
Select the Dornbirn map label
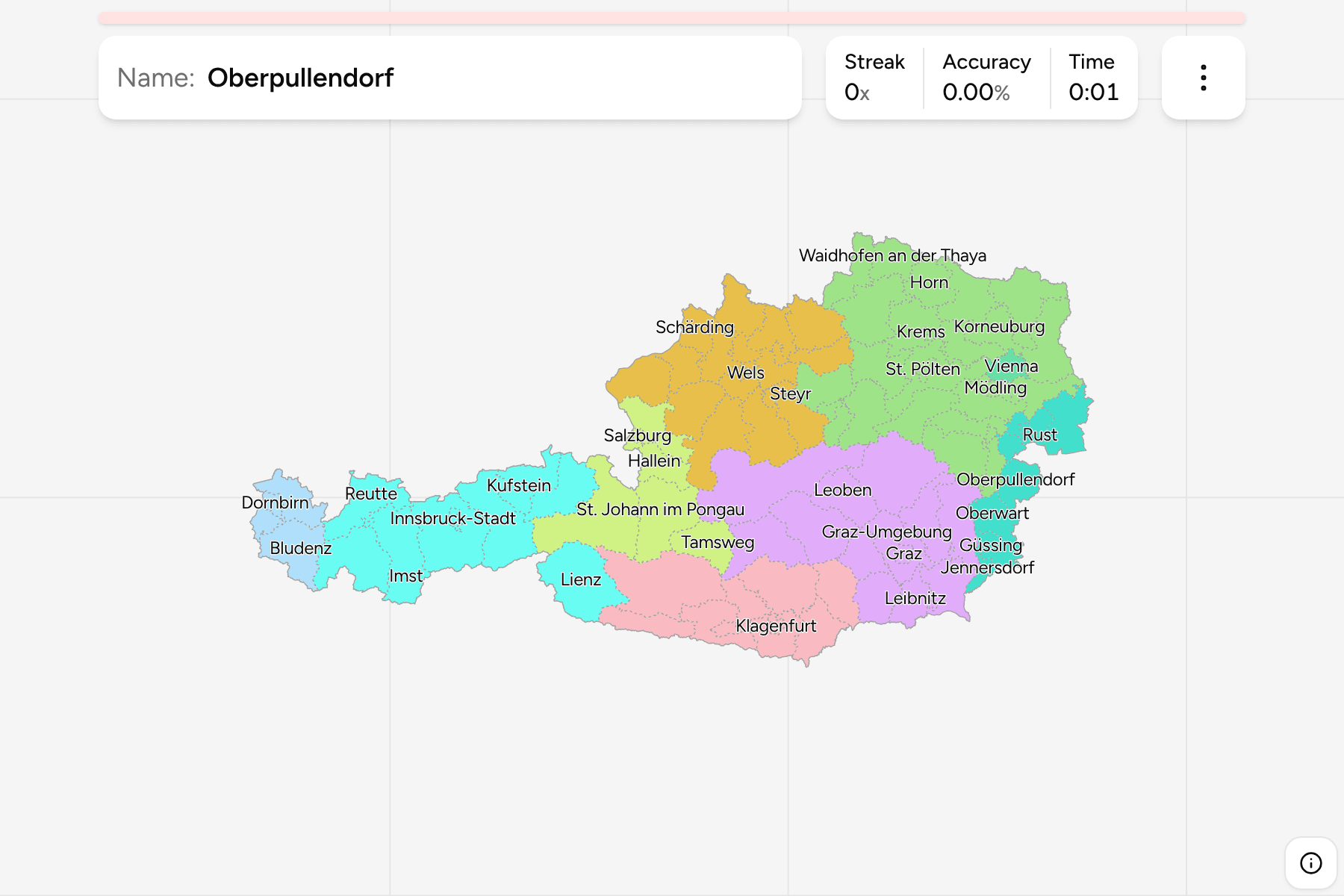tap(275, 503)
